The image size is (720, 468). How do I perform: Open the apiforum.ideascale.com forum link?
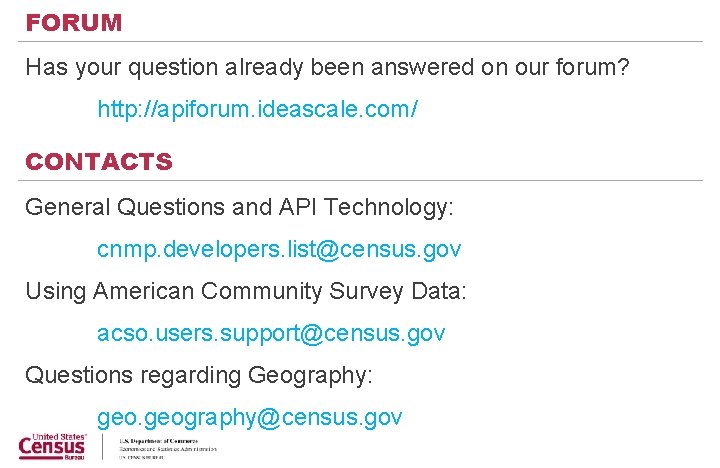[257, 109]
